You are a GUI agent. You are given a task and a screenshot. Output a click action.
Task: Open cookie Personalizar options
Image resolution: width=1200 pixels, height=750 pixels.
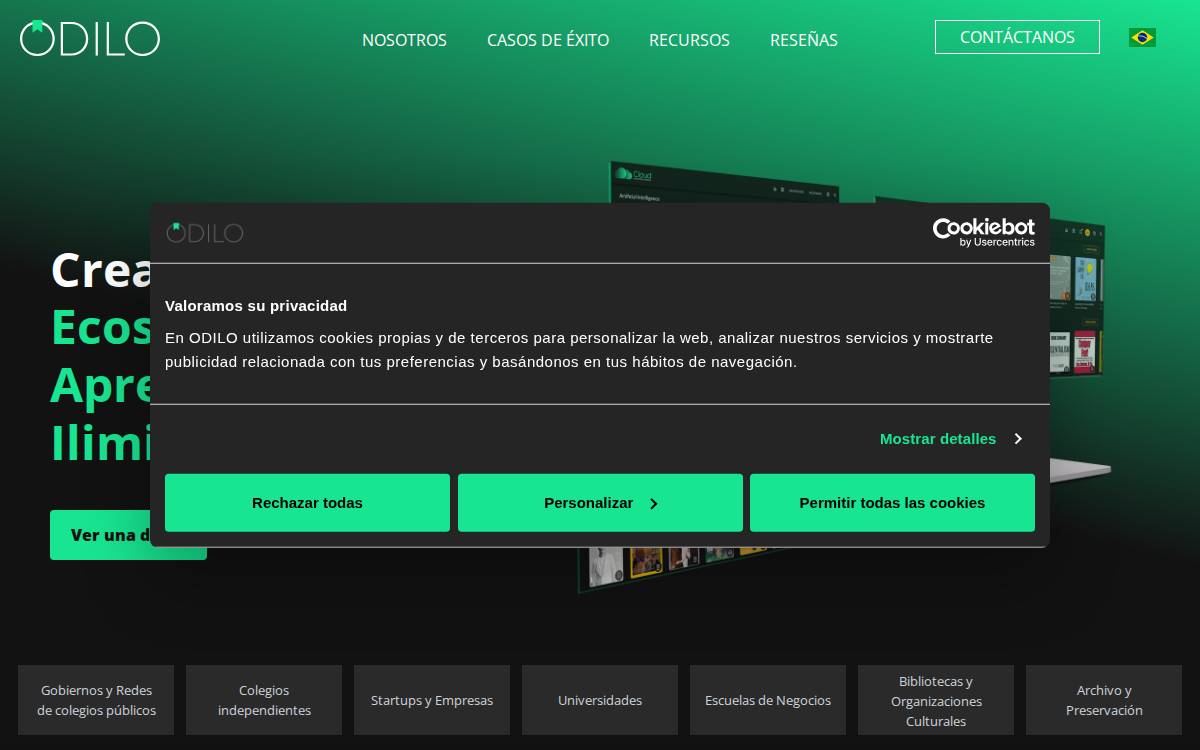point(600,503)
